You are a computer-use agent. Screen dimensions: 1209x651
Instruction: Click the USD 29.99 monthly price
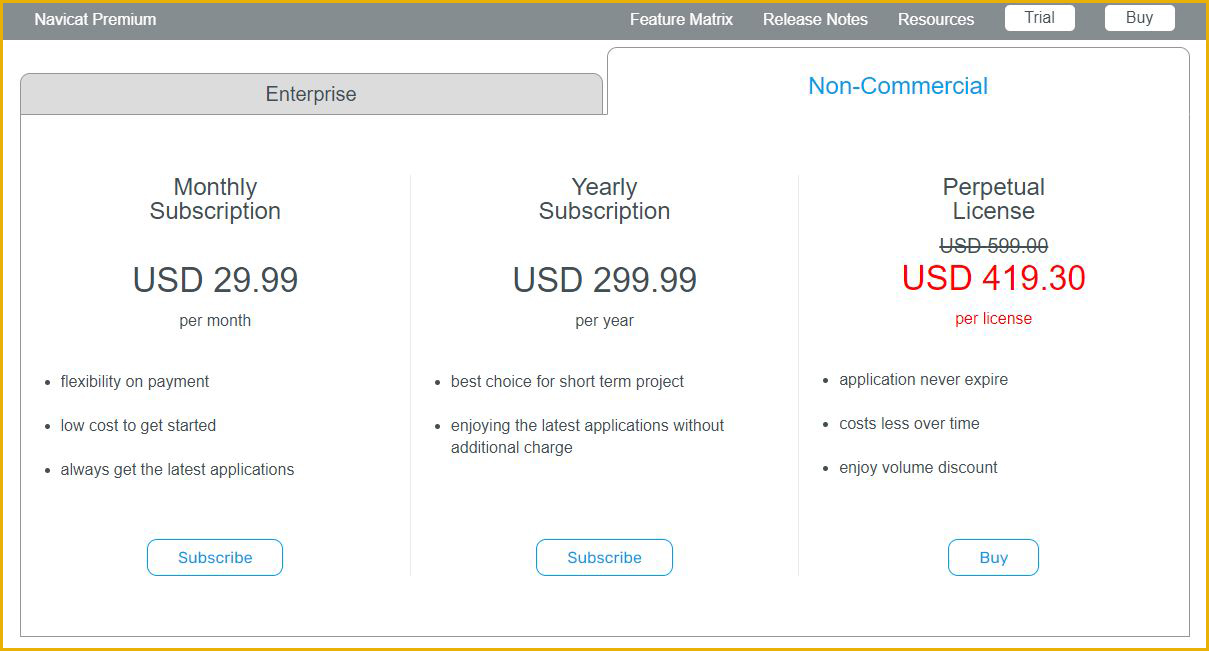pyautogui.click(x=215, y=280)
